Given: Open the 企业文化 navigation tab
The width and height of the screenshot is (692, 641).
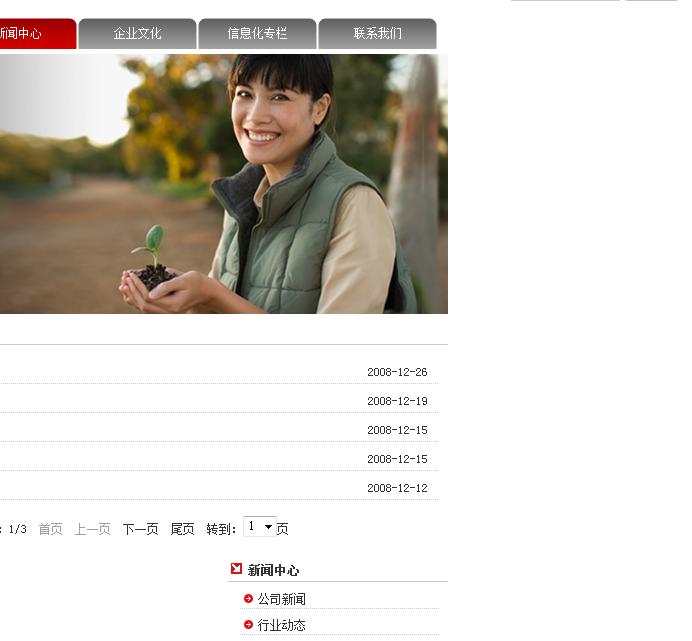Looking at the screenshot, I should (x=137, y=34).
